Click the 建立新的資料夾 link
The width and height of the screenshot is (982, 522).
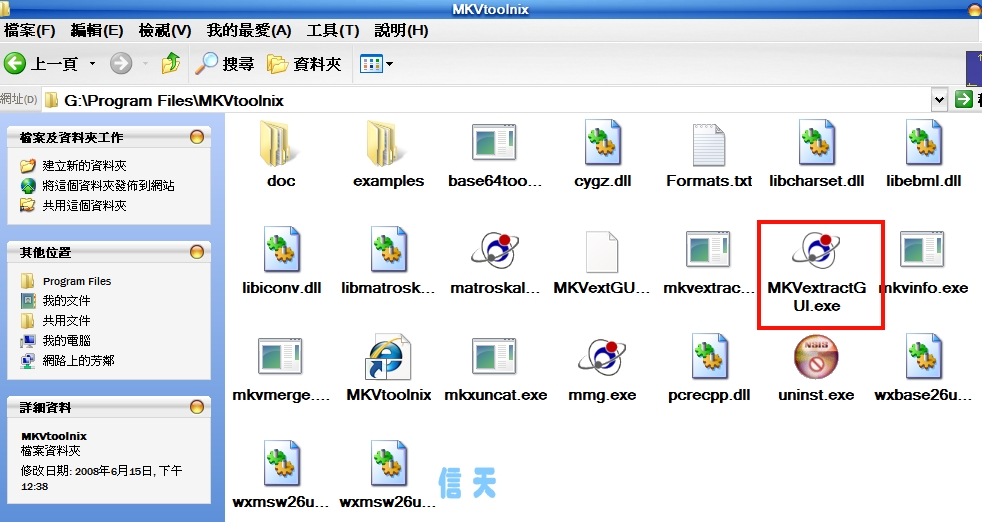point(84,166)
